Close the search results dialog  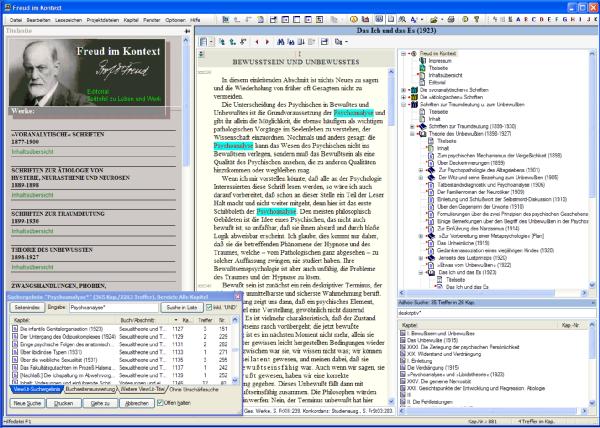237,296
